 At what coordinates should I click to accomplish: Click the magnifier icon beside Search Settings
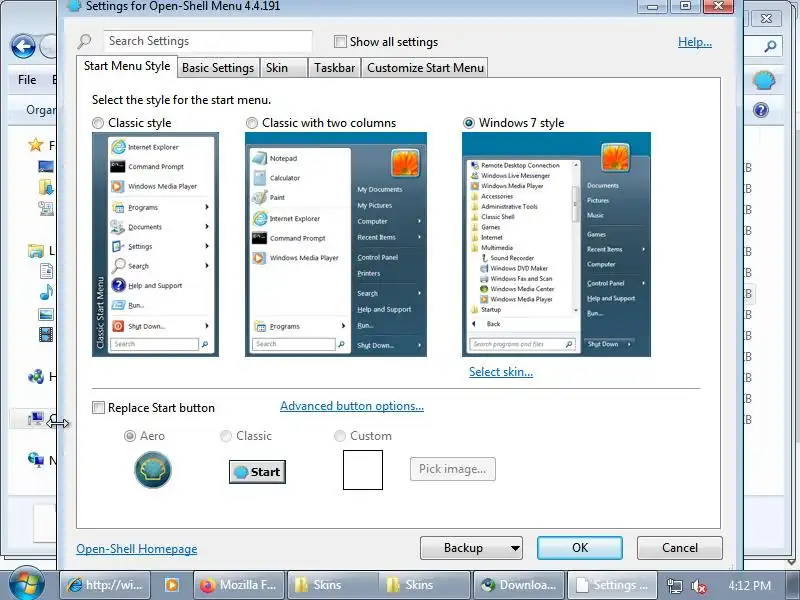pyautogui.click(x=84, y=41)
